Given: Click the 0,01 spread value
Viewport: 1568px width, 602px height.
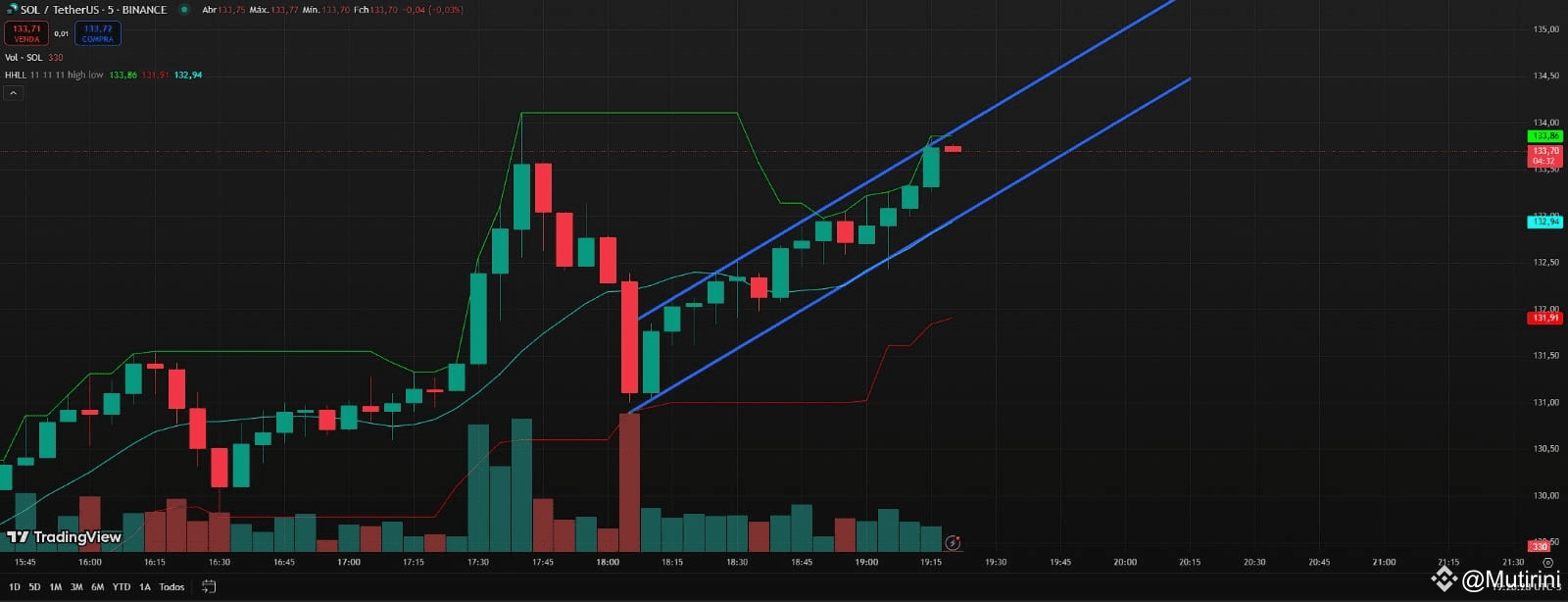Looking at the screenshot, I should click(62, 33).
